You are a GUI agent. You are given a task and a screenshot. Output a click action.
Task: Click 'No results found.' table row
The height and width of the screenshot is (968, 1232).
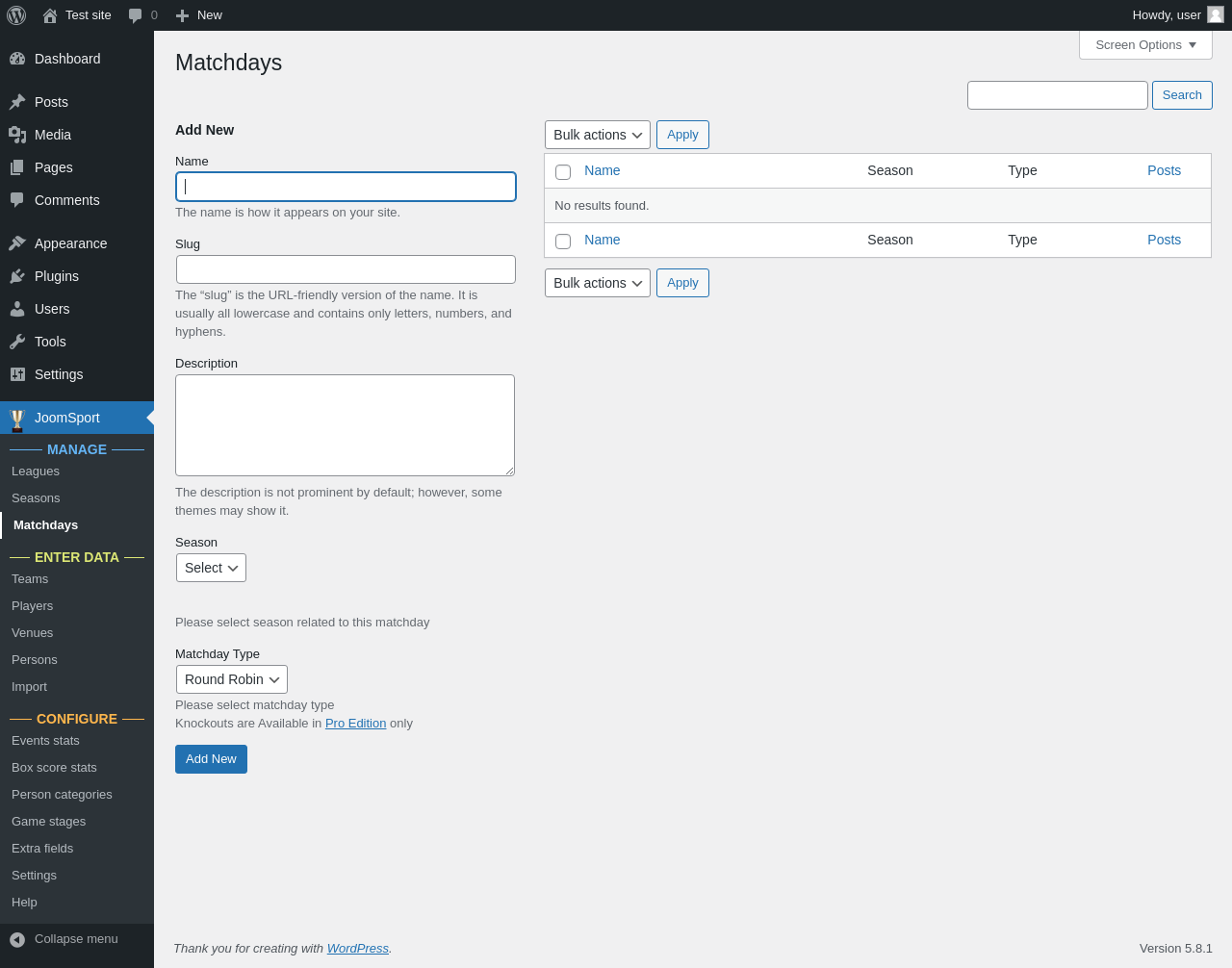point(878,206)
